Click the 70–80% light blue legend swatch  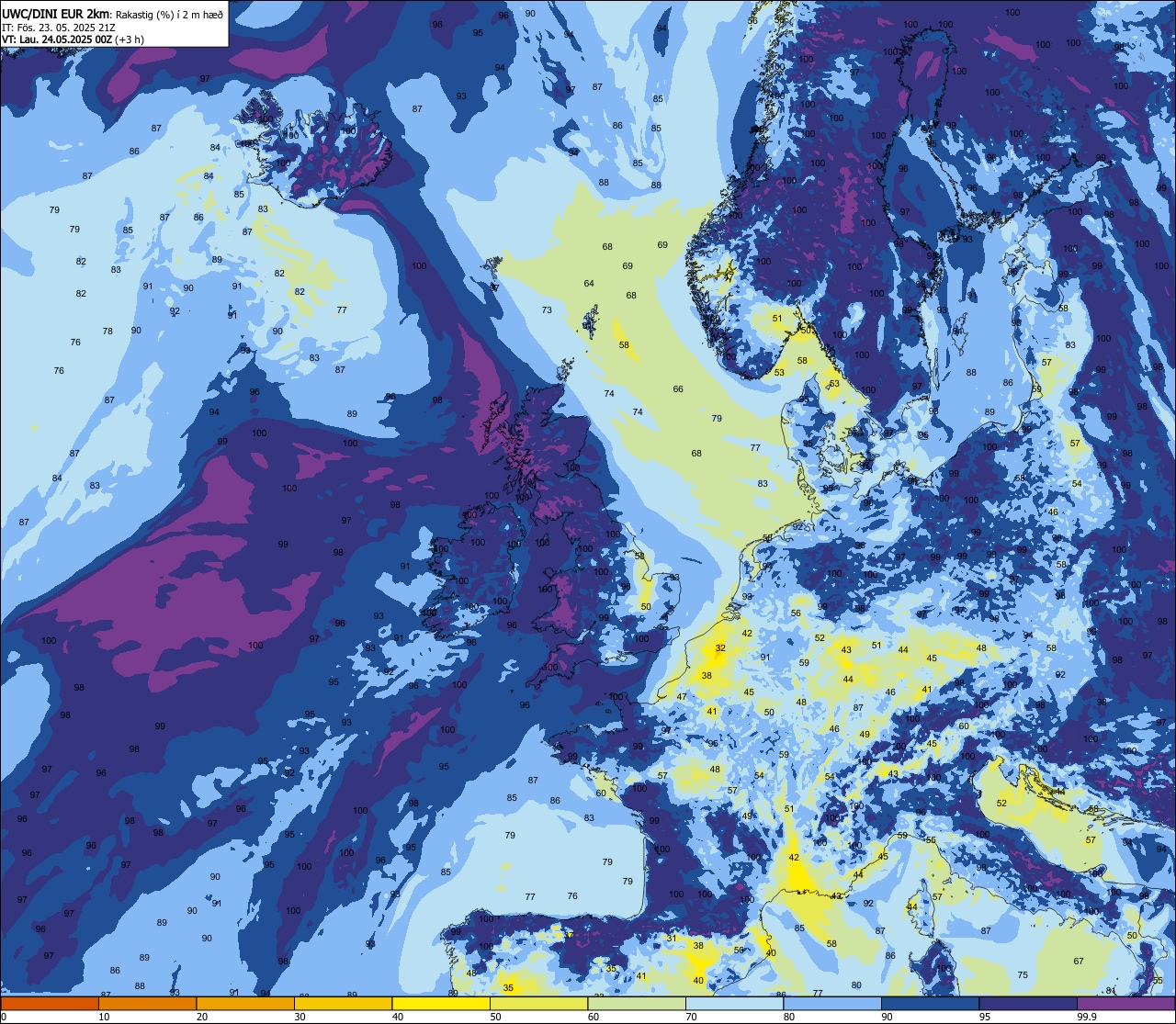point(734,1004)
